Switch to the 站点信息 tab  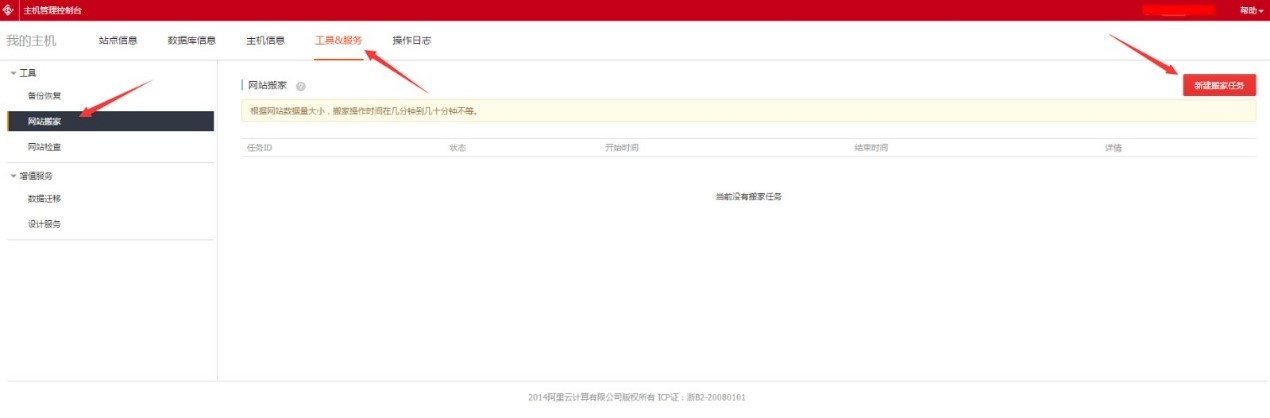[x=118, y=41]
